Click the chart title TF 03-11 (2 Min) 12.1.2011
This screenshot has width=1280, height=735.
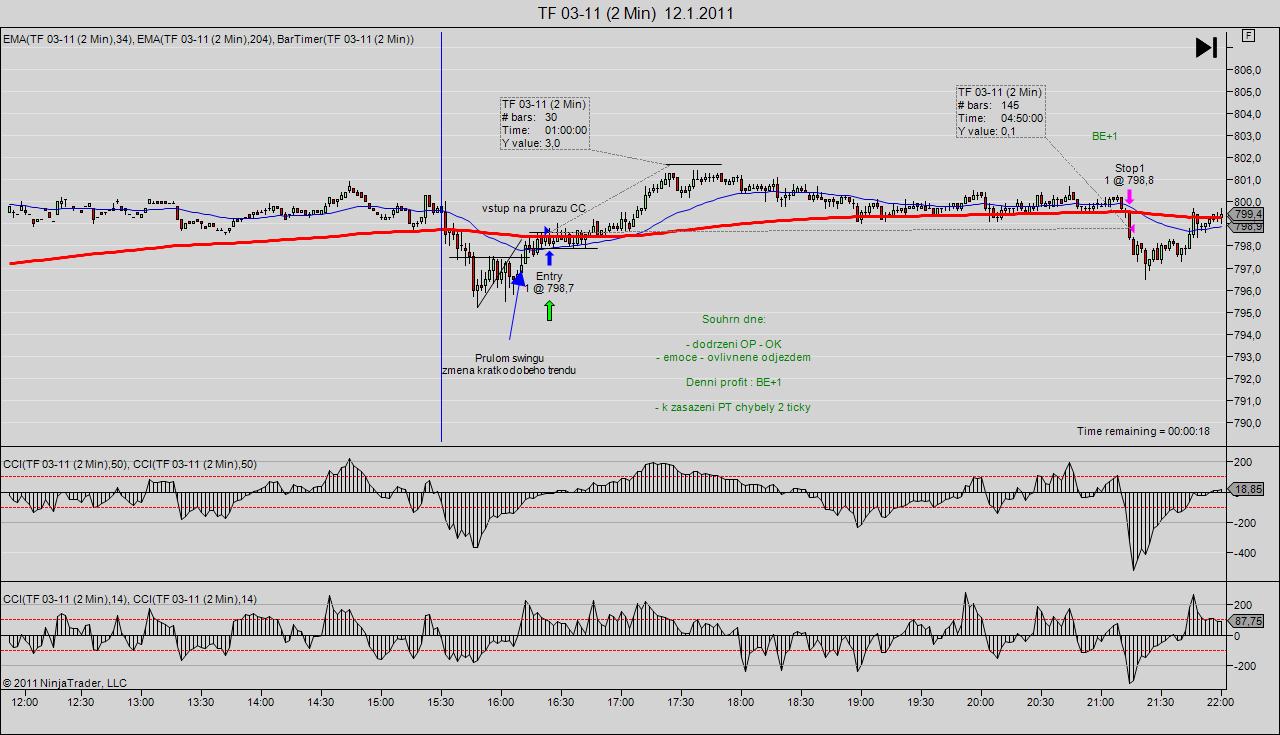click(636, 13)
